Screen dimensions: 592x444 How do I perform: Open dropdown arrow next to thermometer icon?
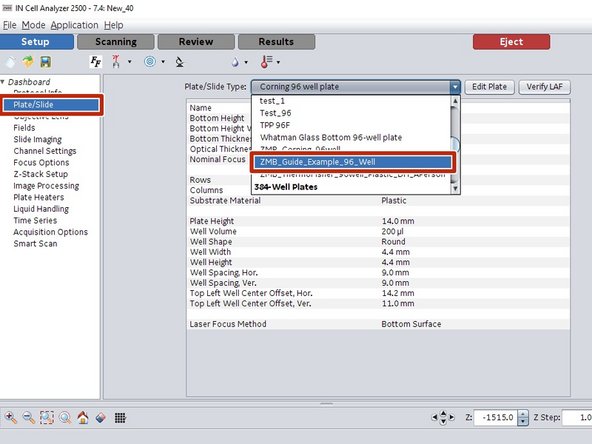point(278,62)
